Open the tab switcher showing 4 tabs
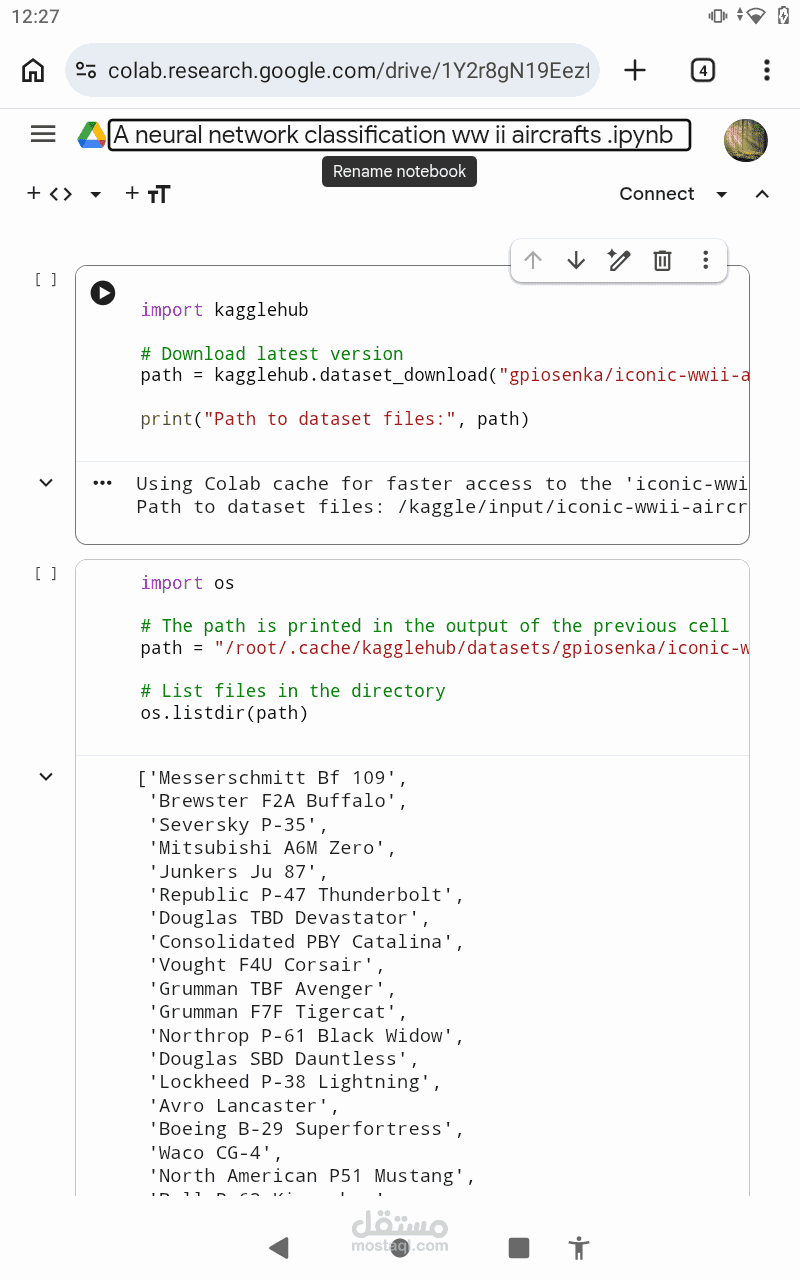 coord(703,70)
